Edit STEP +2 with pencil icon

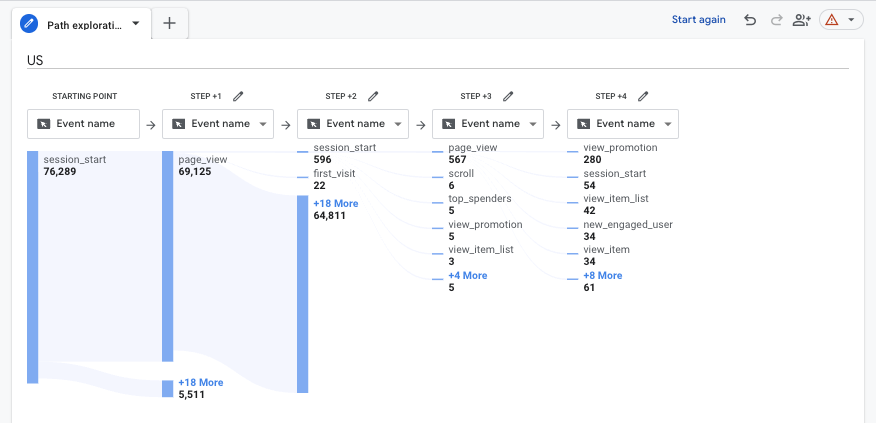point(373,96)
